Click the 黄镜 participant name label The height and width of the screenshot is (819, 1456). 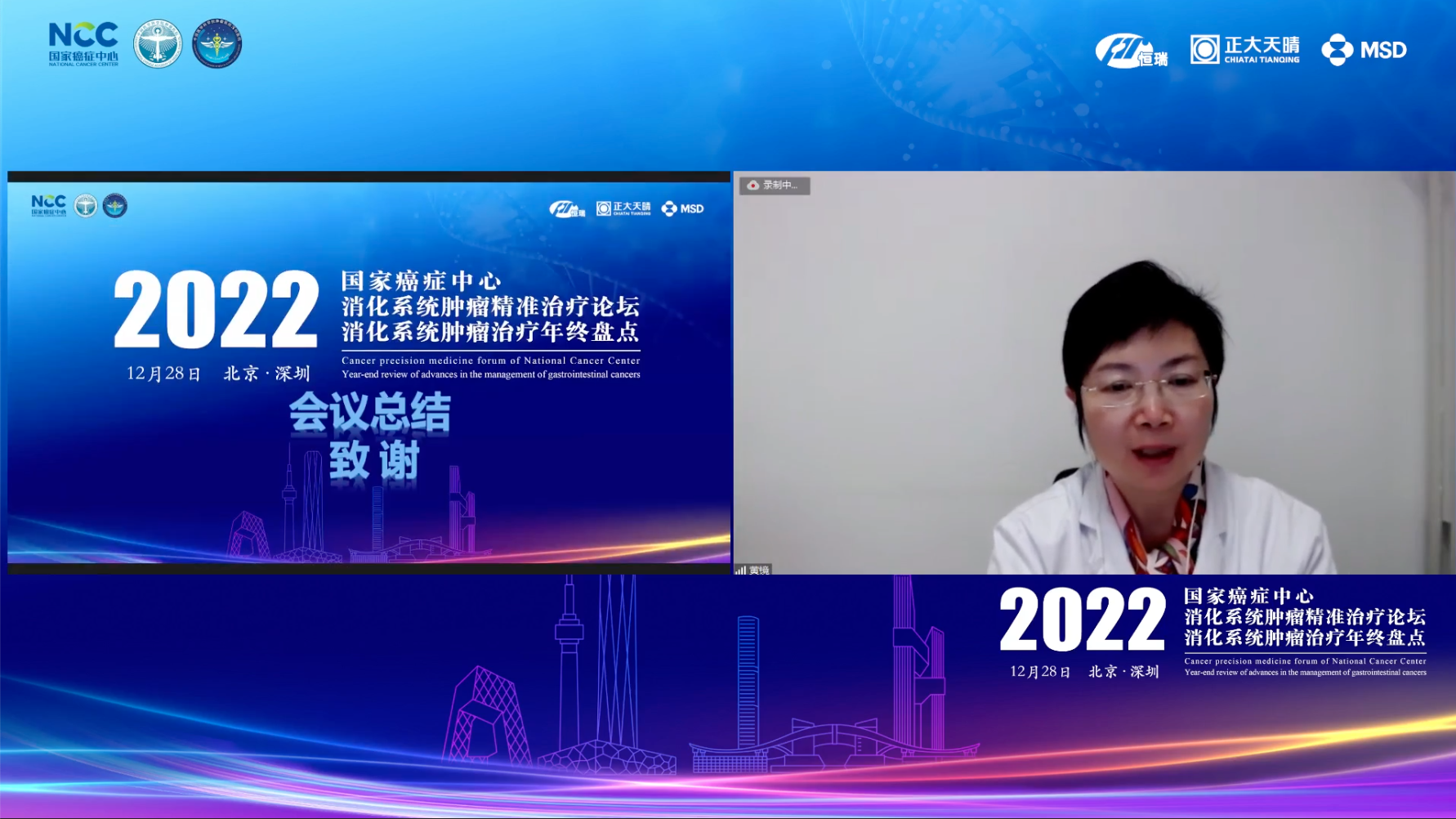pyautogui.click(x=759, y=570)
